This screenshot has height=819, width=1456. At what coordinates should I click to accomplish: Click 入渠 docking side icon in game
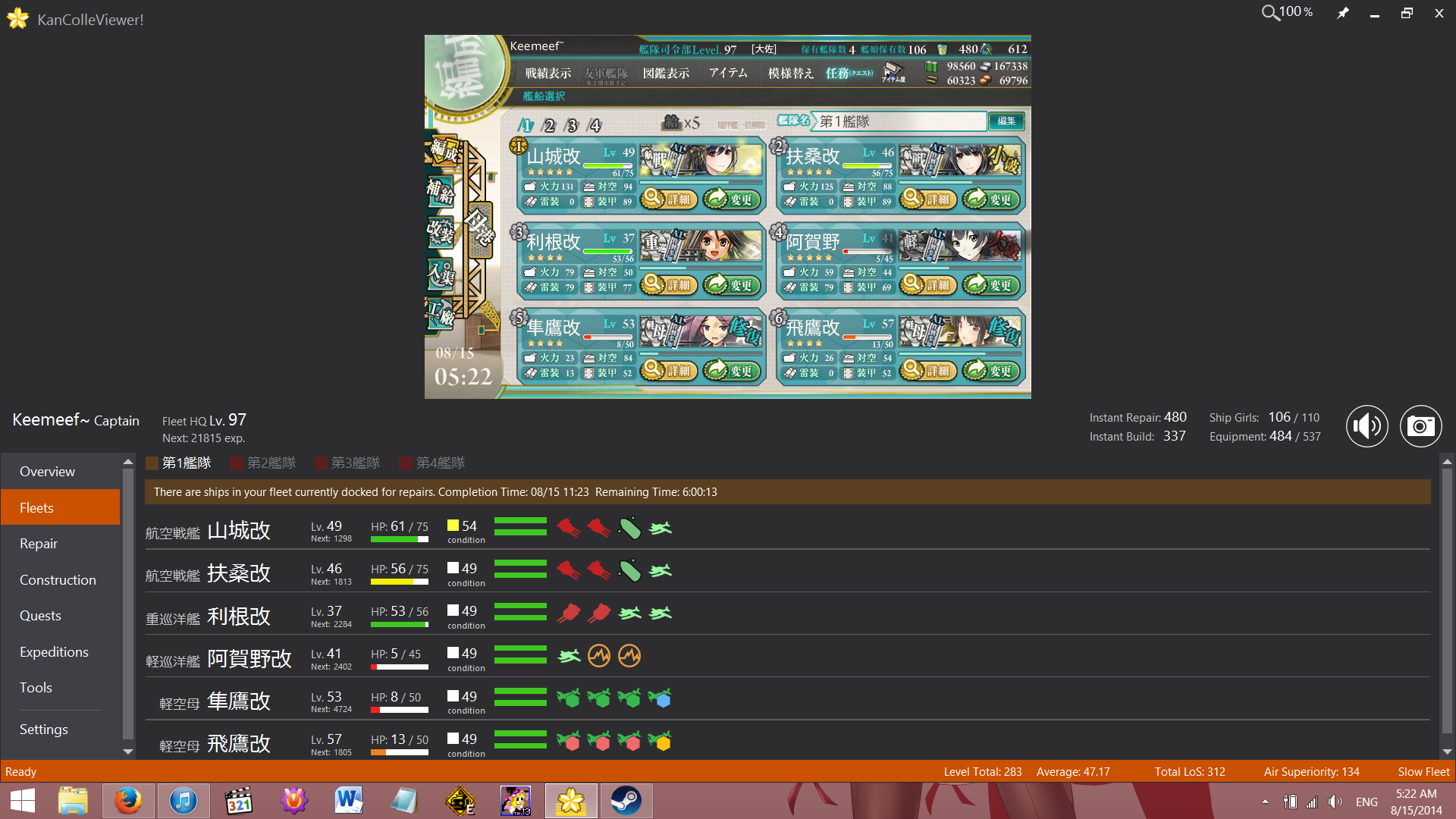click(x=441, y=274)
